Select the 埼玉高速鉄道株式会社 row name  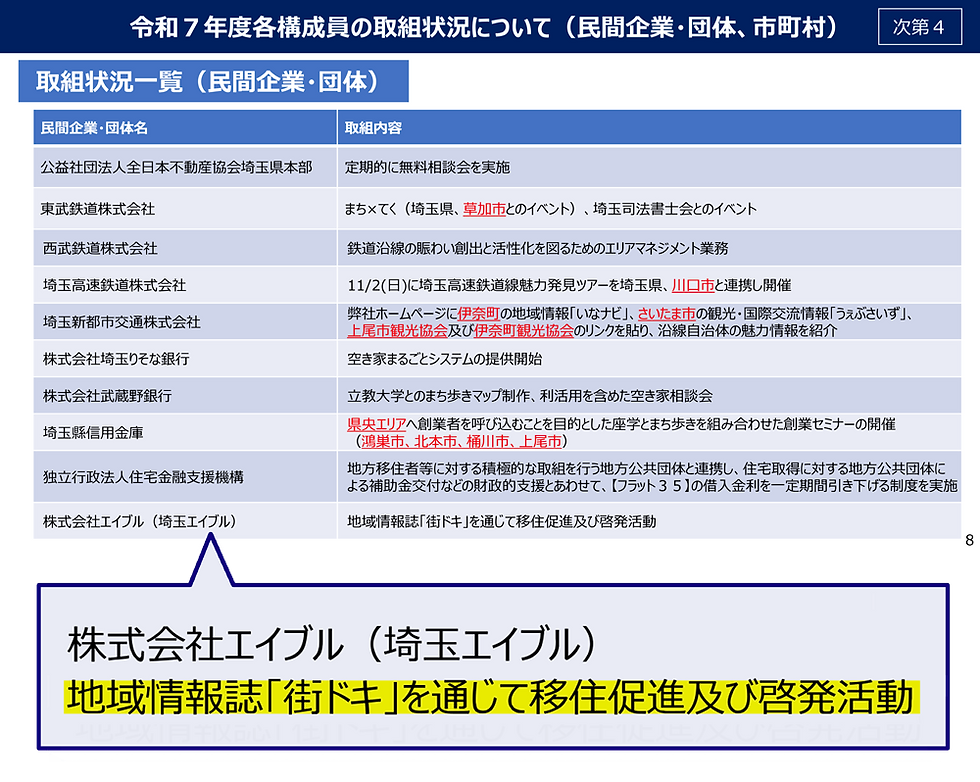click(114, 286)
